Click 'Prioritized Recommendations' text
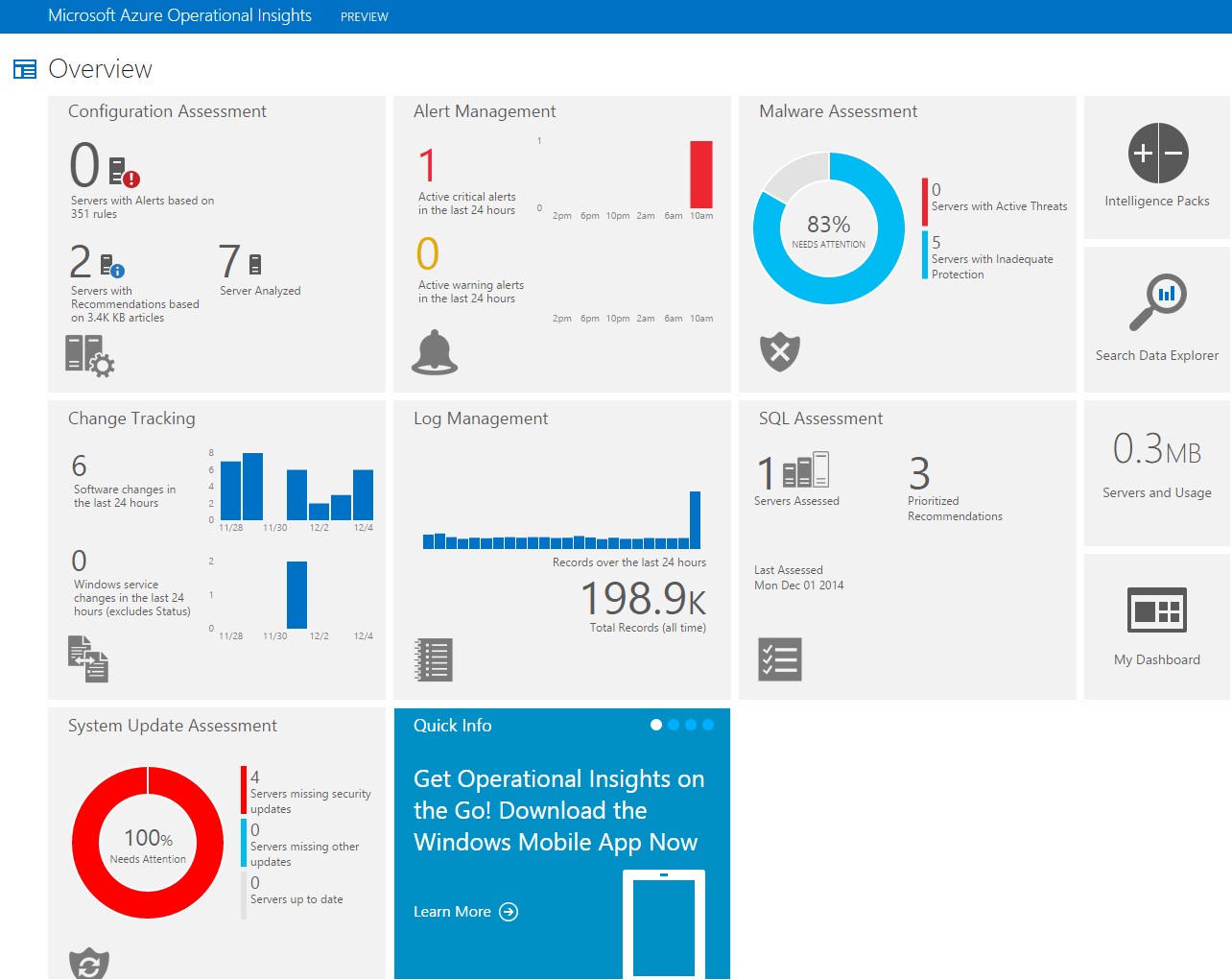 tap(955, 509)
